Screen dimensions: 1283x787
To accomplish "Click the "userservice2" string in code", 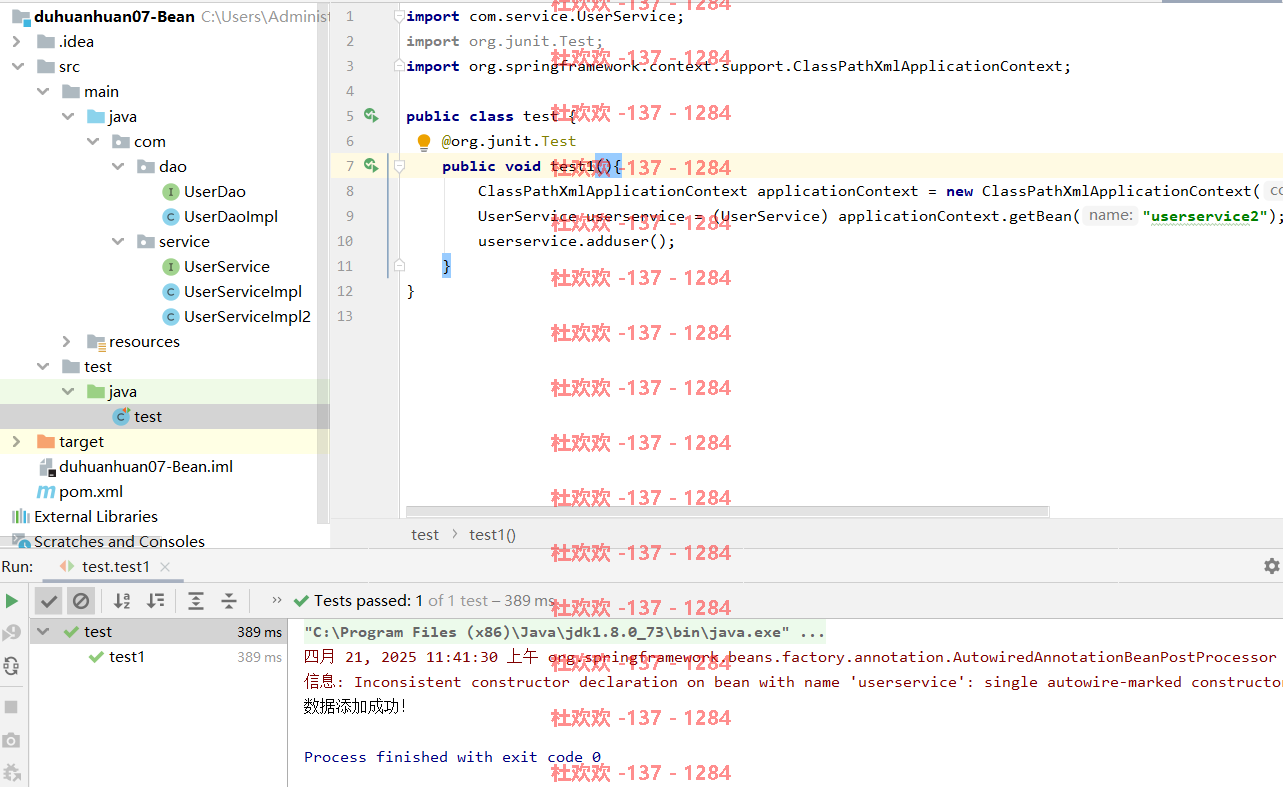I will (1206, 216).
